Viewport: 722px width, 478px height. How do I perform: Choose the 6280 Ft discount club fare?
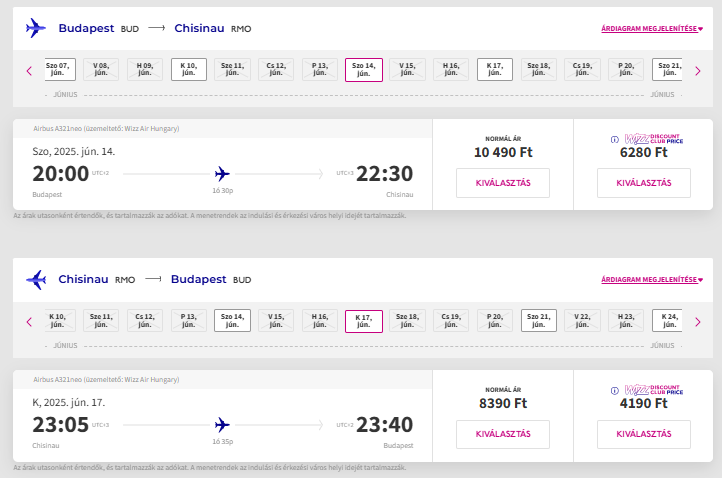644,183
